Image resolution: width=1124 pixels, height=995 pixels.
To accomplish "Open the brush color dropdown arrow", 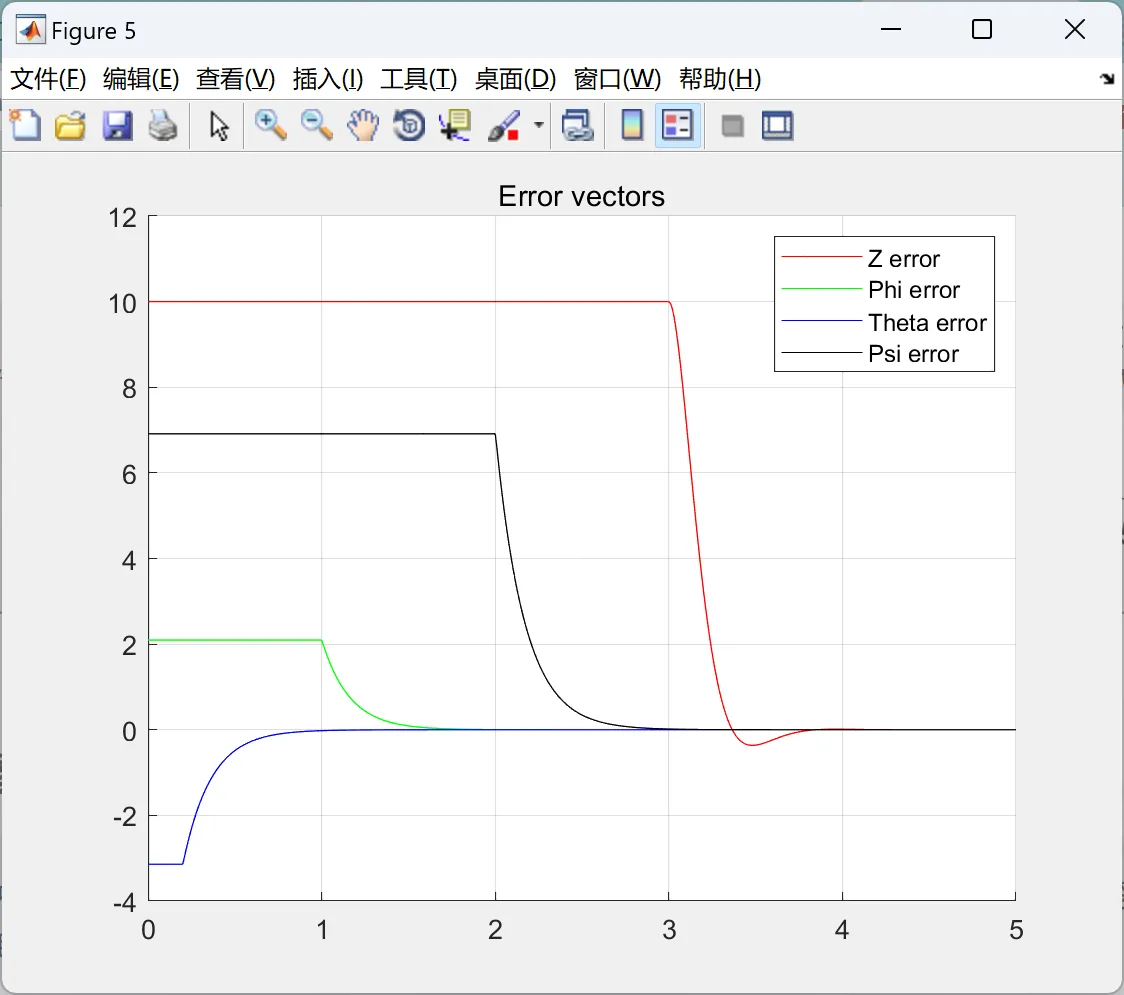I will click(539, 125).
